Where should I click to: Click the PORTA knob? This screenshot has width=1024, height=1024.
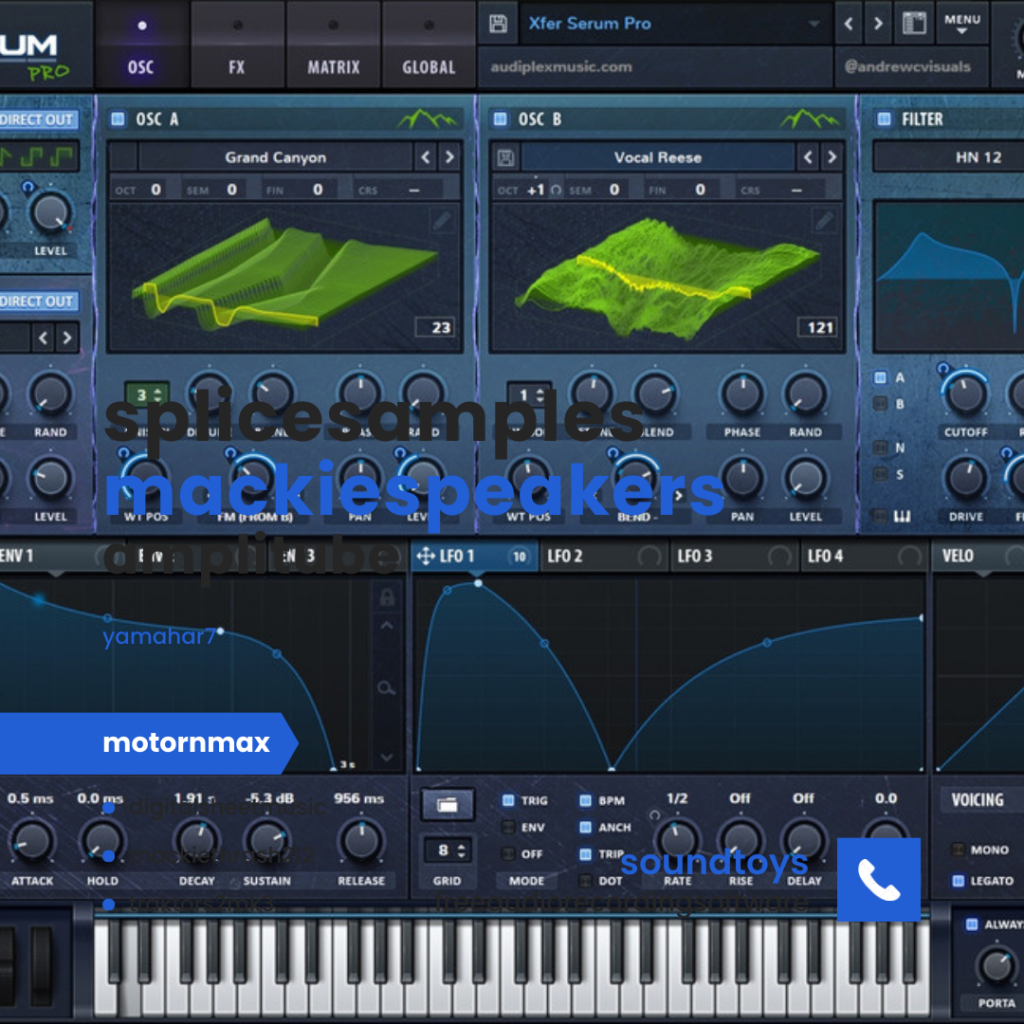[x=997, y=967]
